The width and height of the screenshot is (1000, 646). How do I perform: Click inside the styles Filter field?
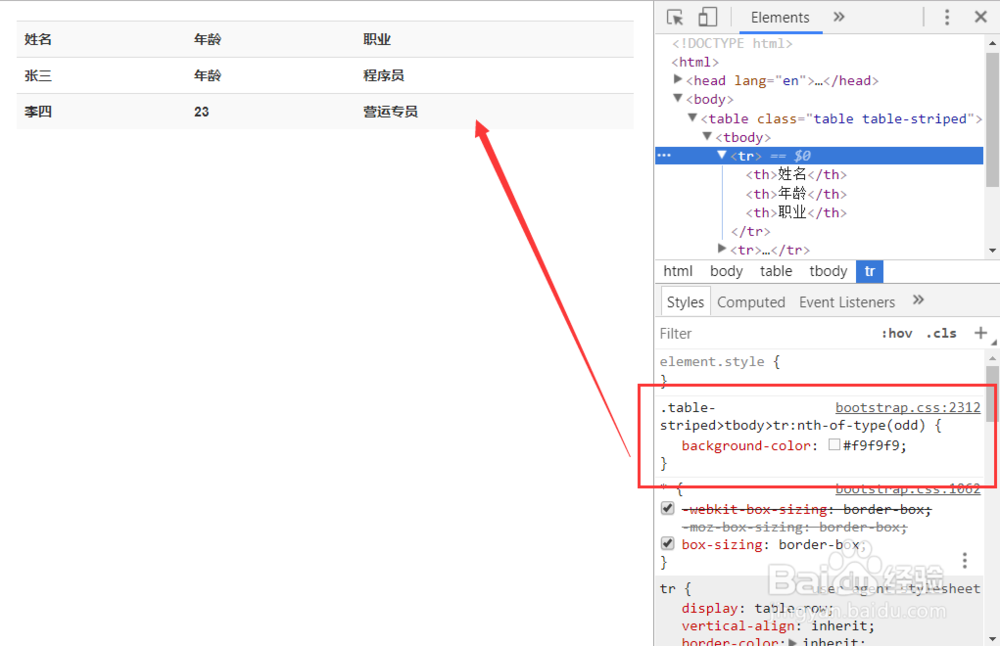[x=700, y=333]
